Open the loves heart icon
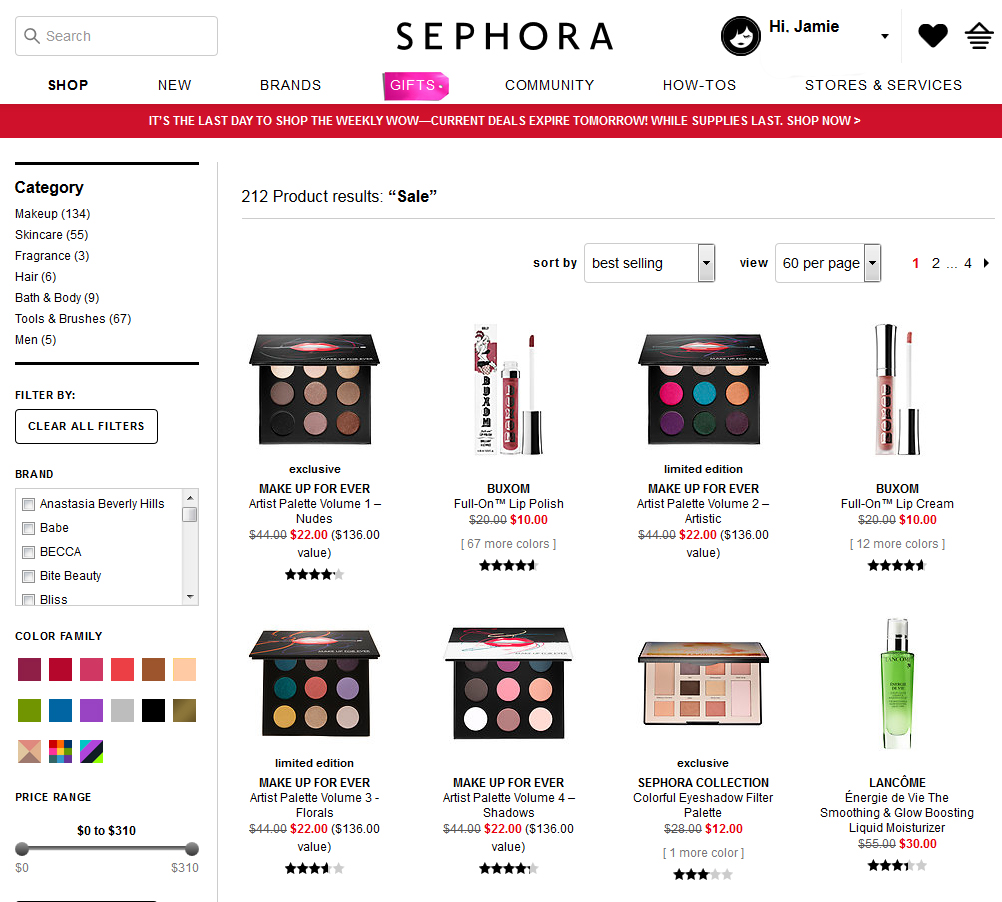This screenshot has height=902, width=1002. pyautogui.click(x=932, y=35)
